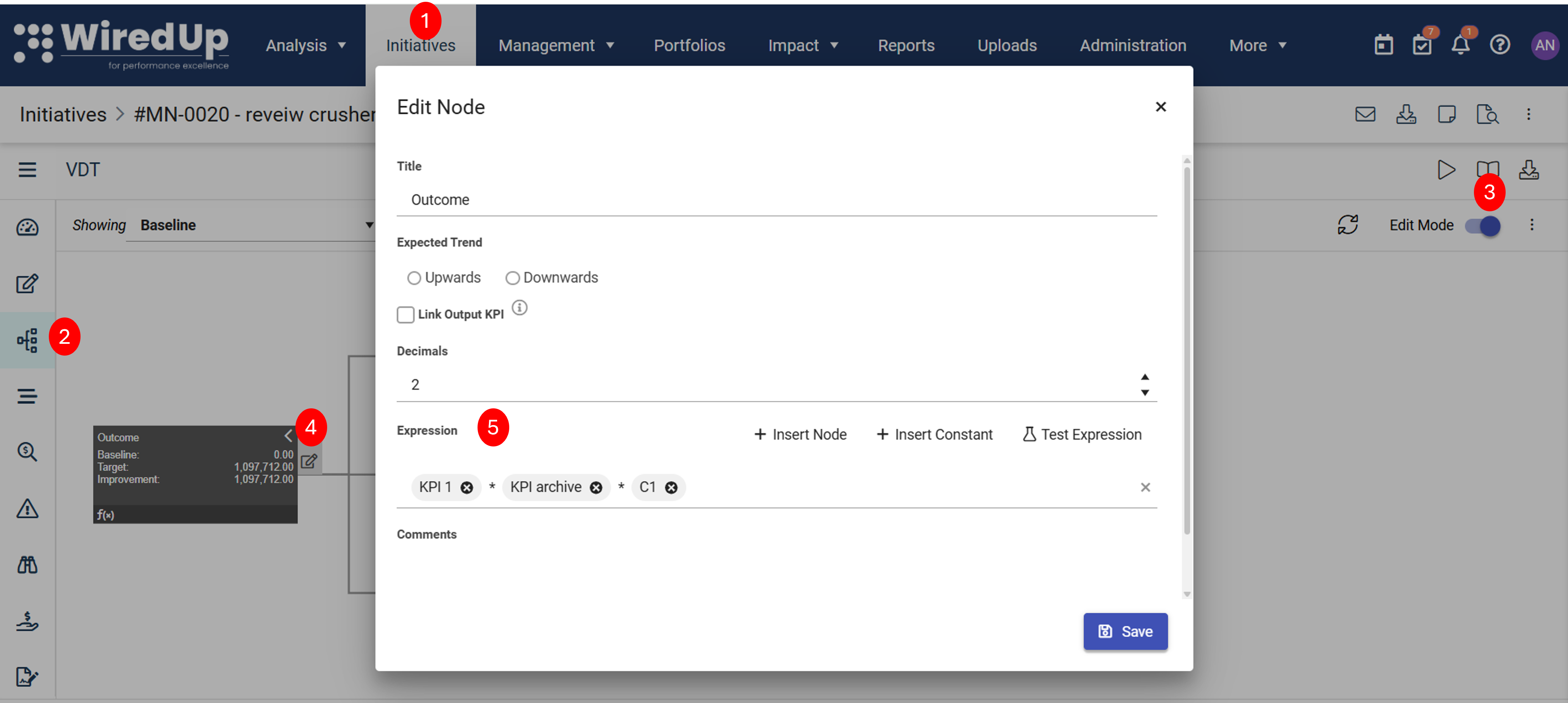Remove C1 chip from expression

pos(671,487)
